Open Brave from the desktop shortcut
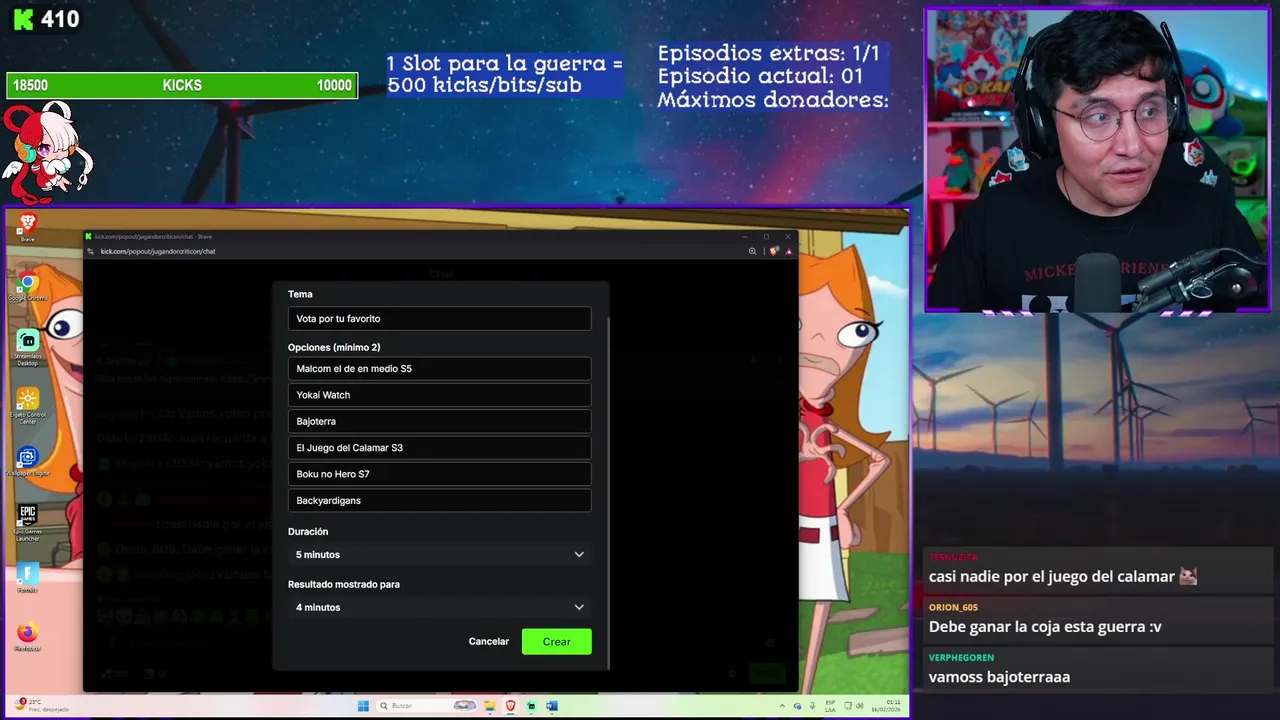This screenshot has width=1280, height=720. (x=27, y=226)
